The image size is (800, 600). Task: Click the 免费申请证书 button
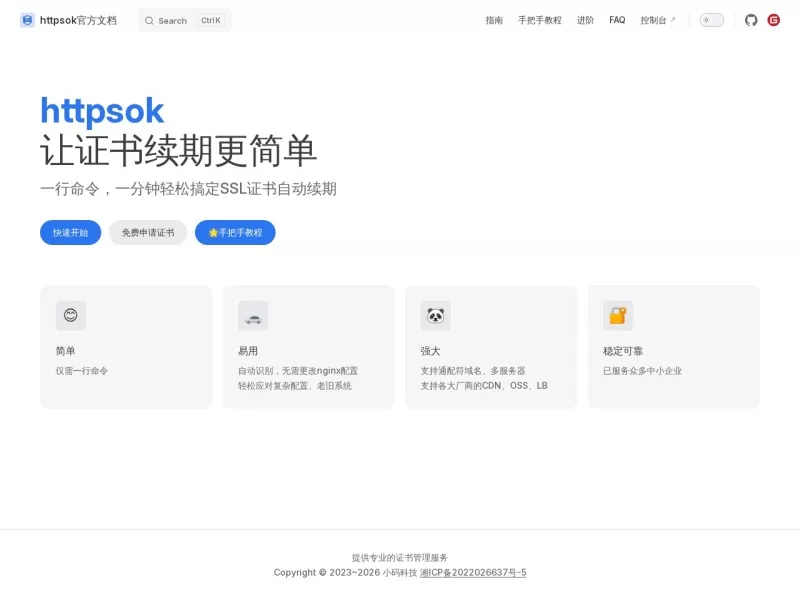(x=148, y=233)
